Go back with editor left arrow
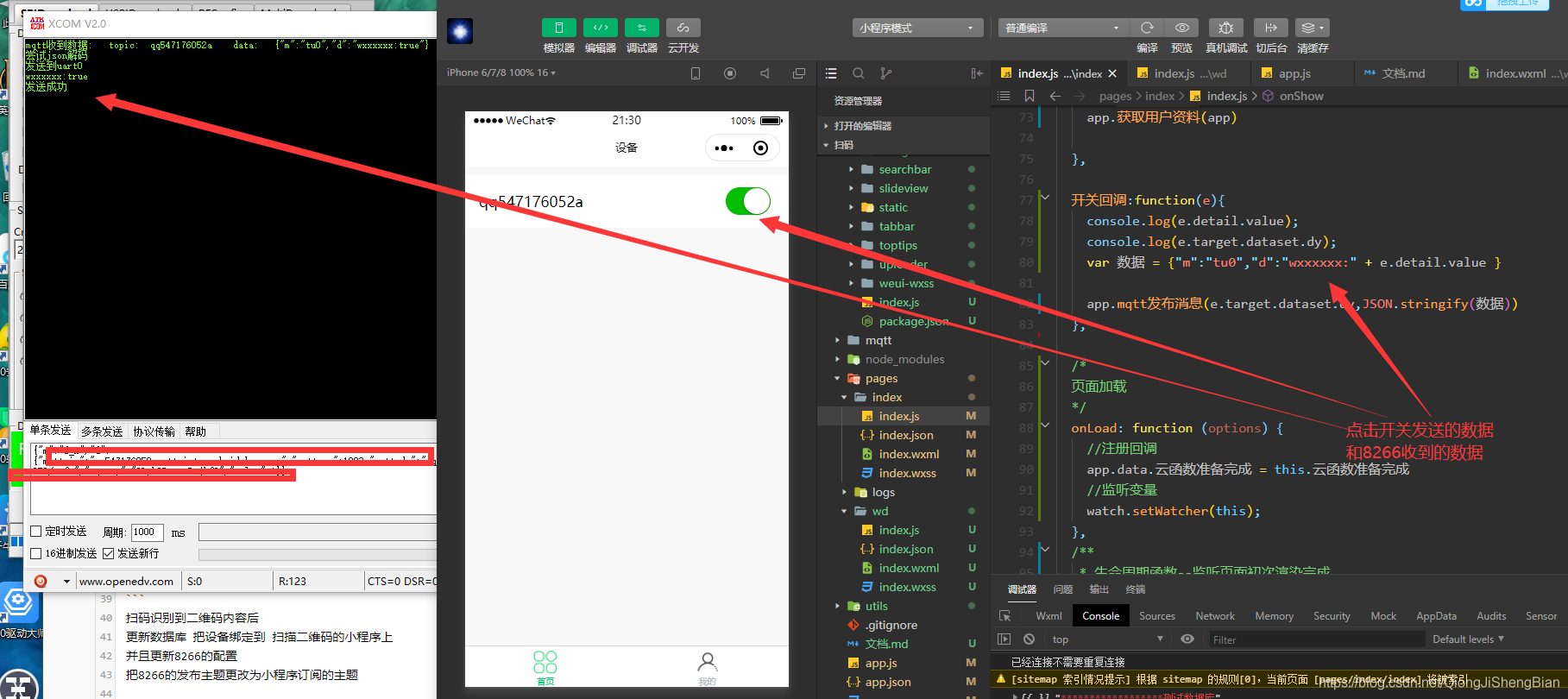Screen dimensions: 1568x699 1055,96
